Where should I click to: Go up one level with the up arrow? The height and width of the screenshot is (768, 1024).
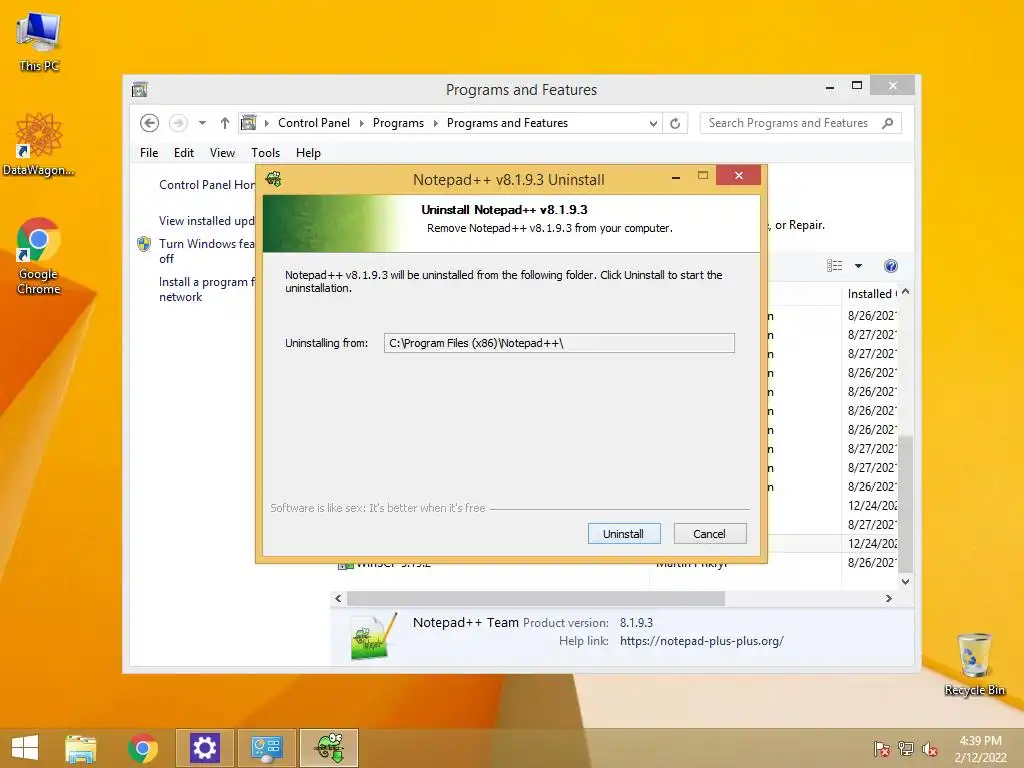[225, 123]
